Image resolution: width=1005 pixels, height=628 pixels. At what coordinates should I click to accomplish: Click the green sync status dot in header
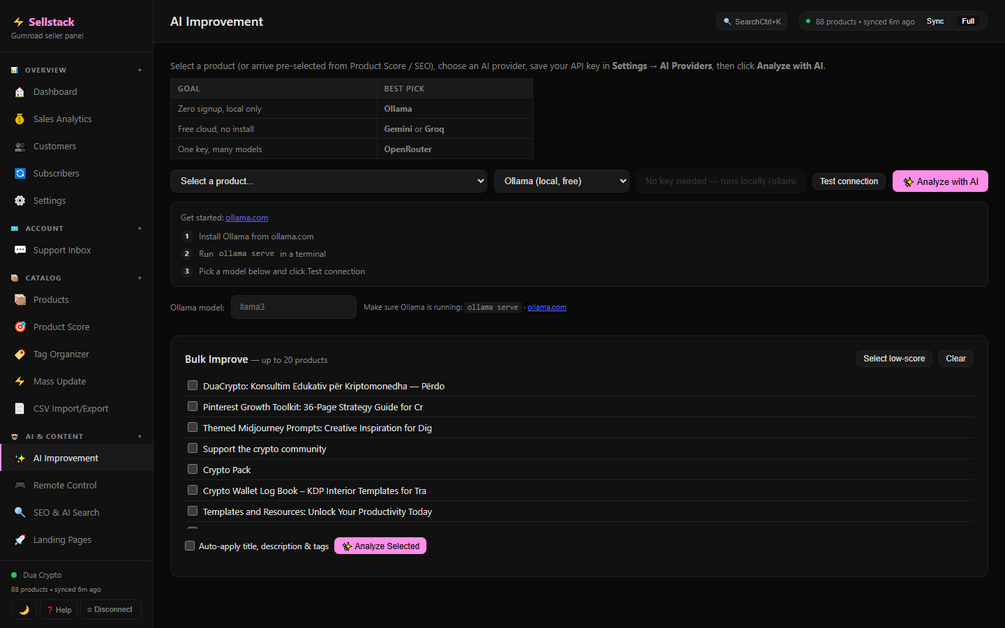(x=808, y=21)
